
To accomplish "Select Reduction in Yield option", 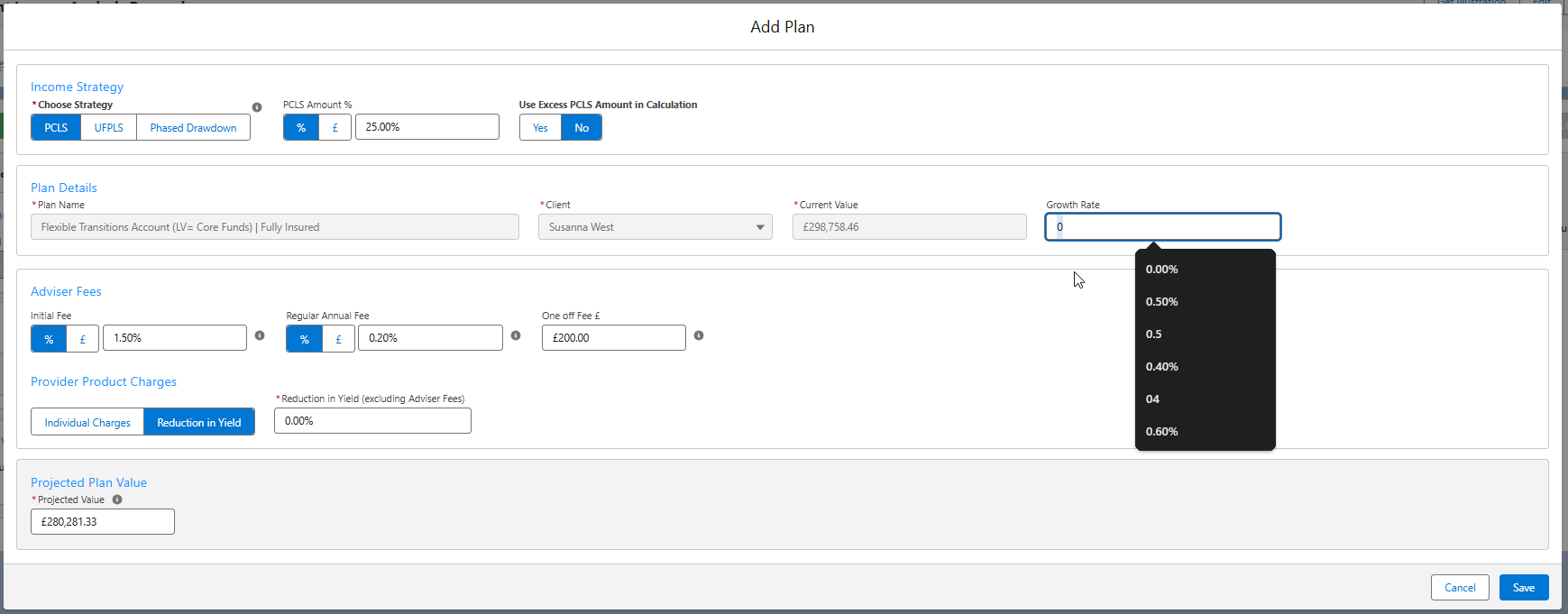I will [199, 423].
